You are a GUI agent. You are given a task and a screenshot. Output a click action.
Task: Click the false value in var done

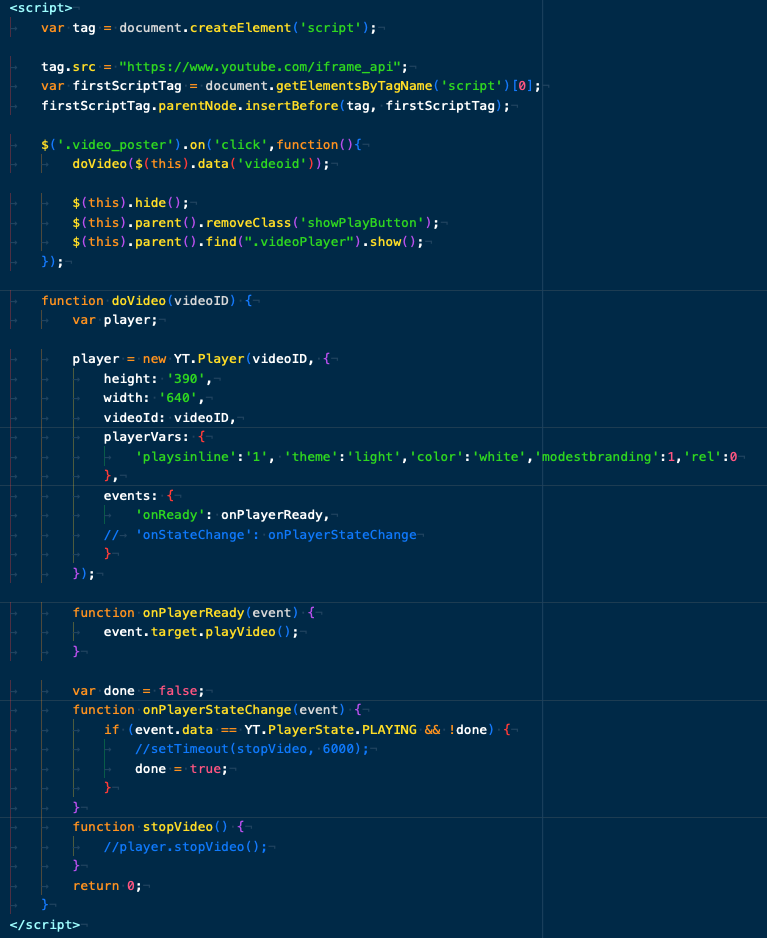click(x=180, y=690)
